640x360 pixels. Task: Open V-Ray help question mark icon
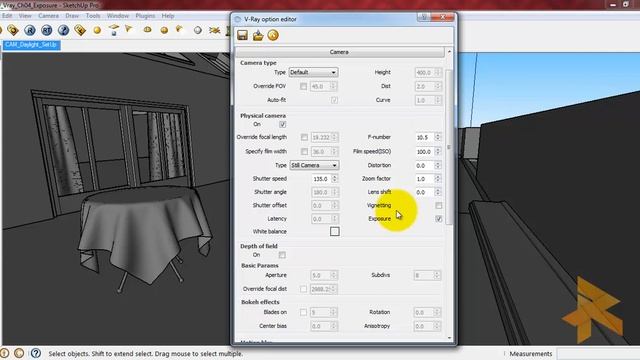(x=63, y=30)
